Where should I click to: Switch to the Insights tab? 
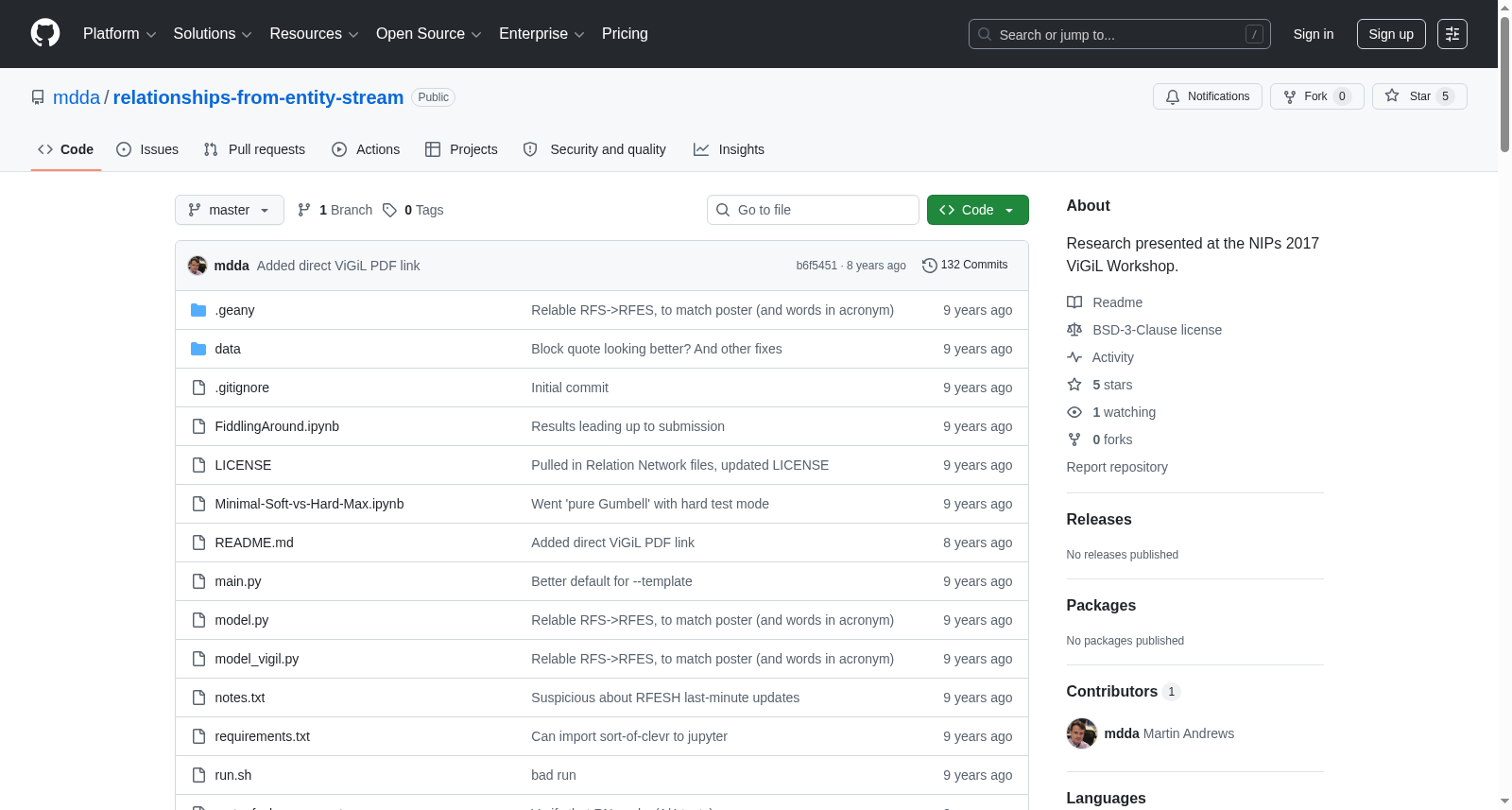point(729,149)
